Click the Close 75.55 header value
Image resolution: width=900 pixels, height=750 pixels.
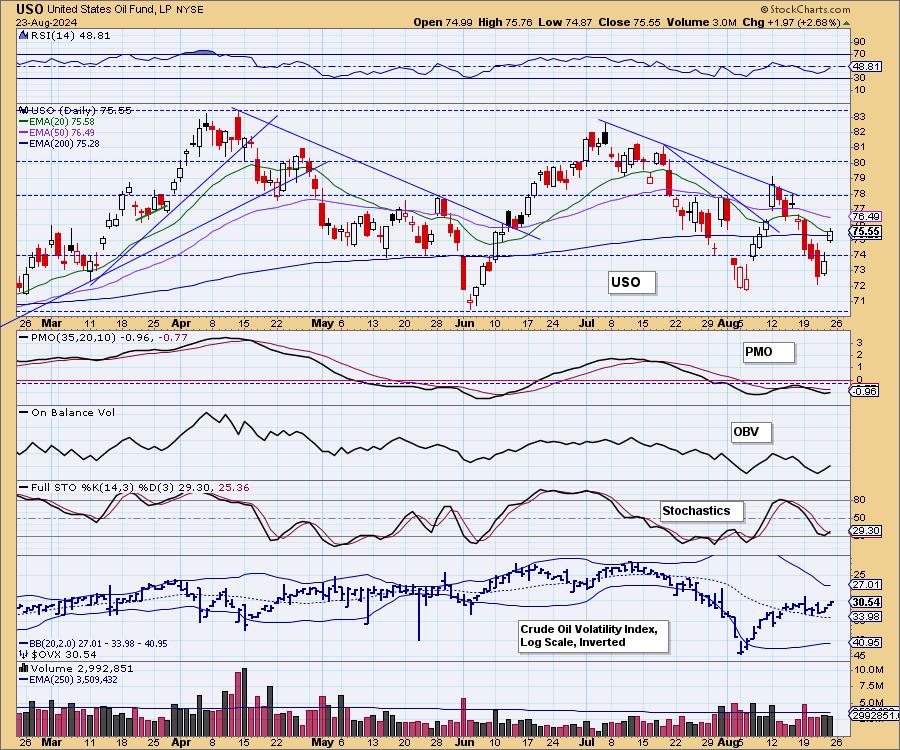point(629,22)
